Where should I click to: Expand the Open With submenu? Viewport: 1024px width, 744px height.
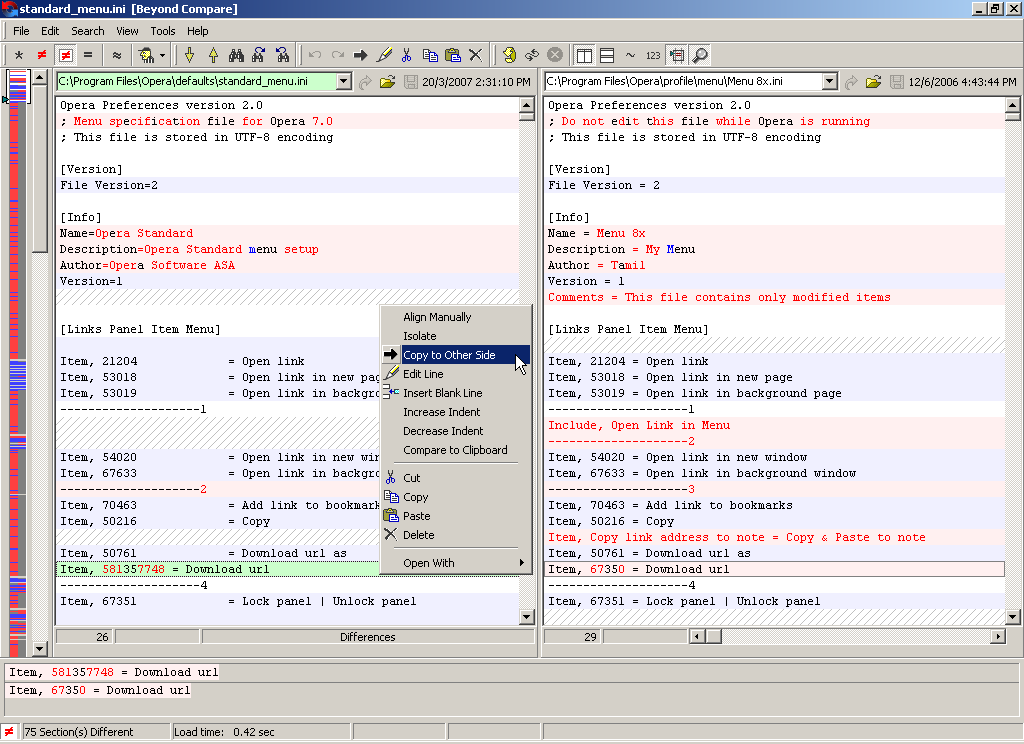tap(456, 562)
